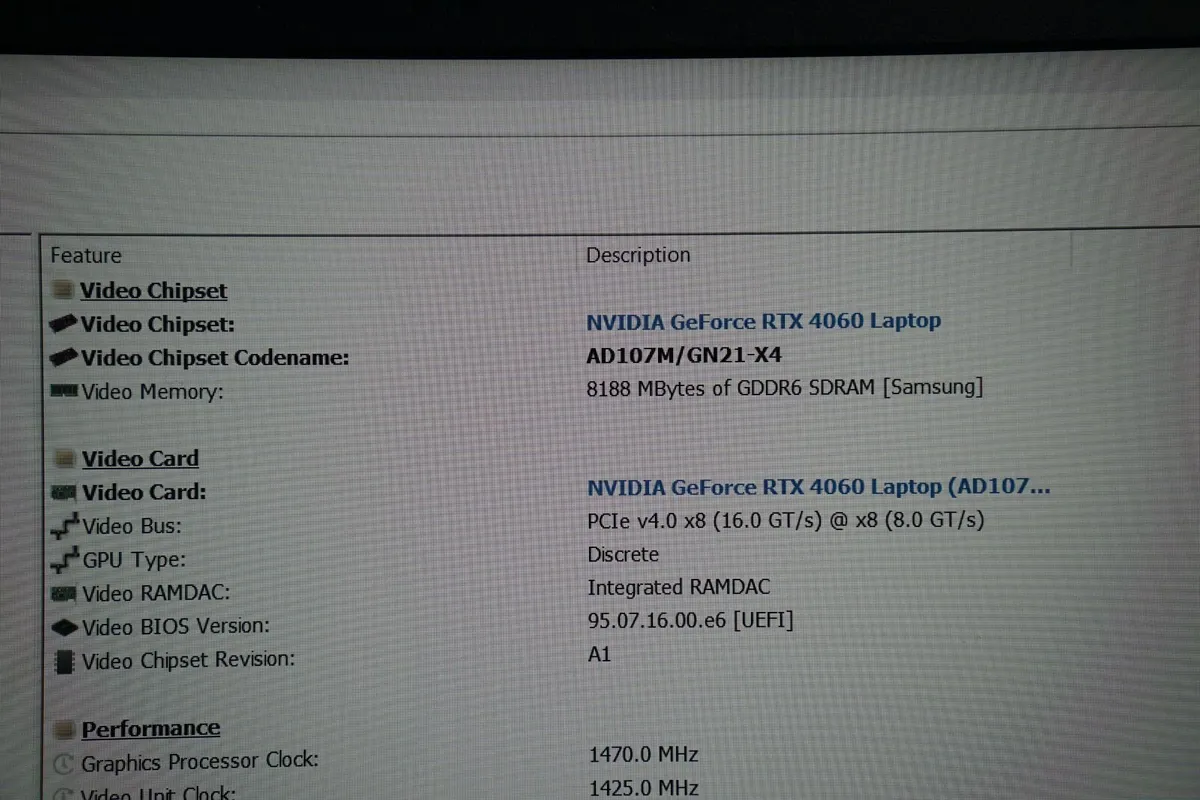
Task: Click the Video Chipset Revision chip icon
Action: click(64, 659)
